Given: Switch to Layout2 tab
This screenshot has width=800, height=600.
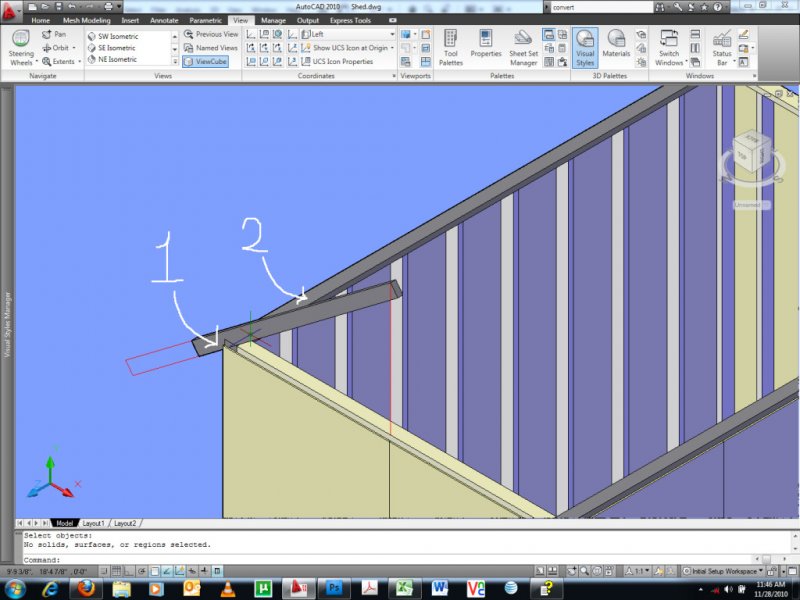Looking at the screenshot, I should [x=125, y=523].
